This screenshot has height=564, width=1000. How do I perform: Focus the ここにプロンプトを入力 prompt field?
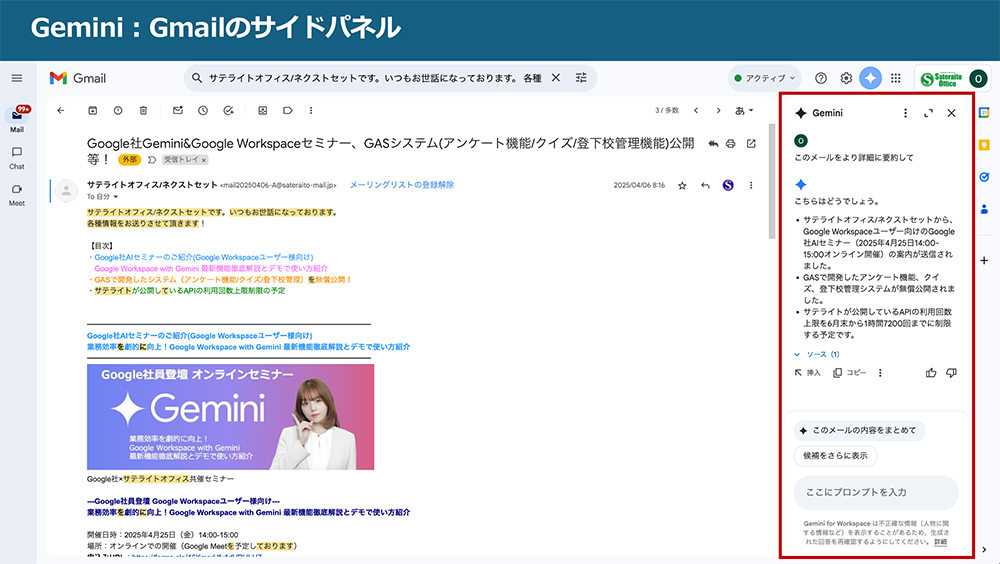876,492
